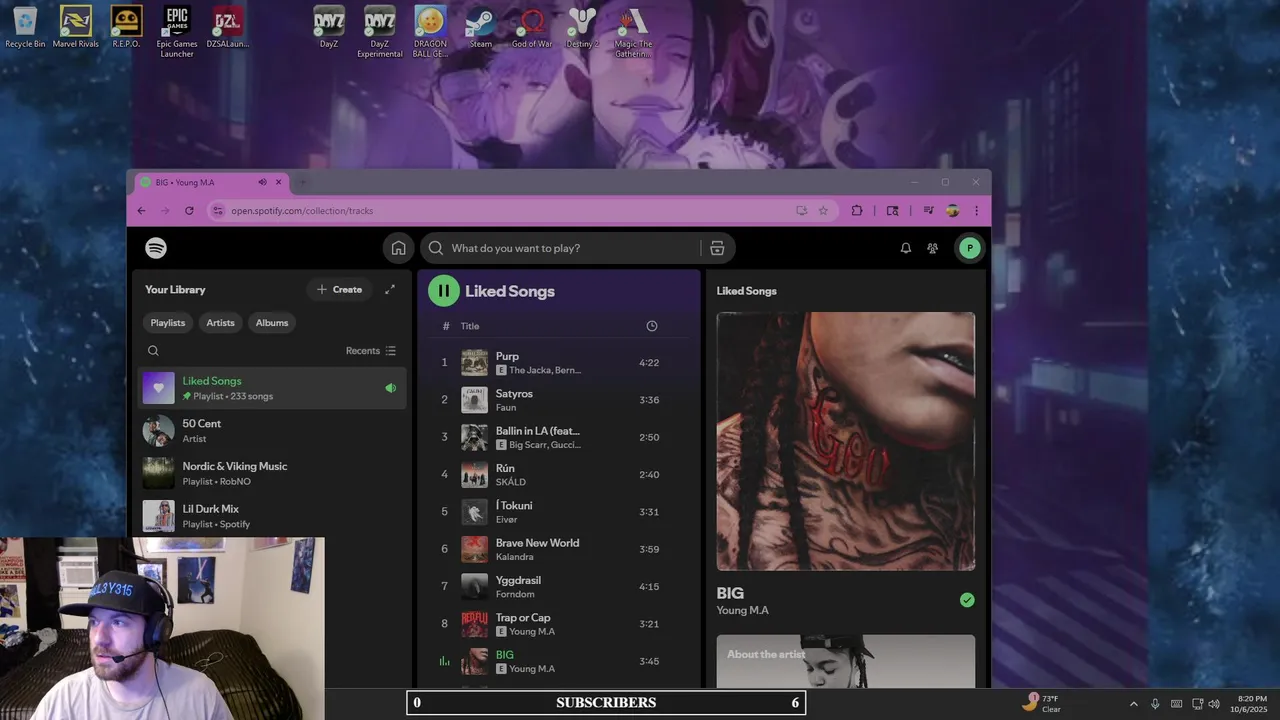
Task: Select the track Í Tokuni
Action: (514, 505)
